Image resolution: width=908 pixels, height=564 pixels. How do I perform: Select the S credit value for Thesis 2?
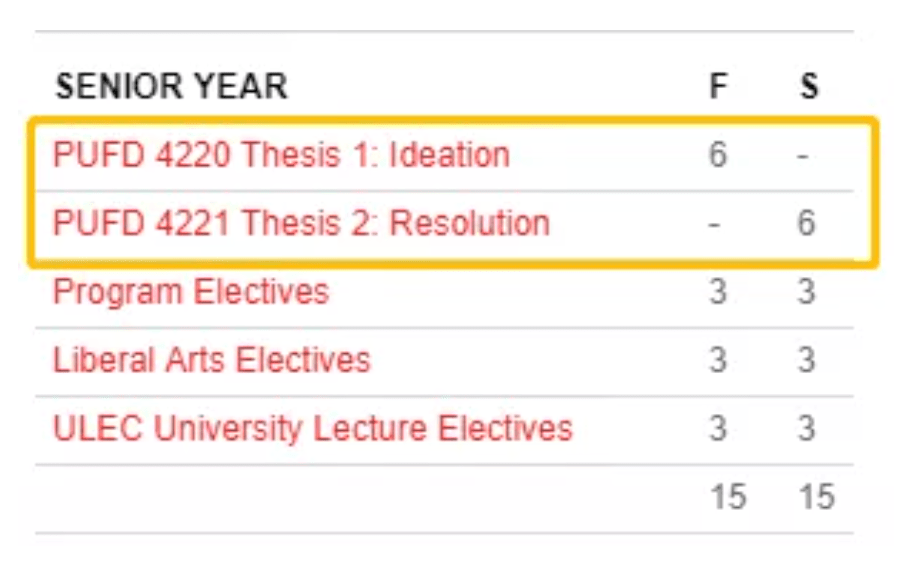click(x=807, y=222)
